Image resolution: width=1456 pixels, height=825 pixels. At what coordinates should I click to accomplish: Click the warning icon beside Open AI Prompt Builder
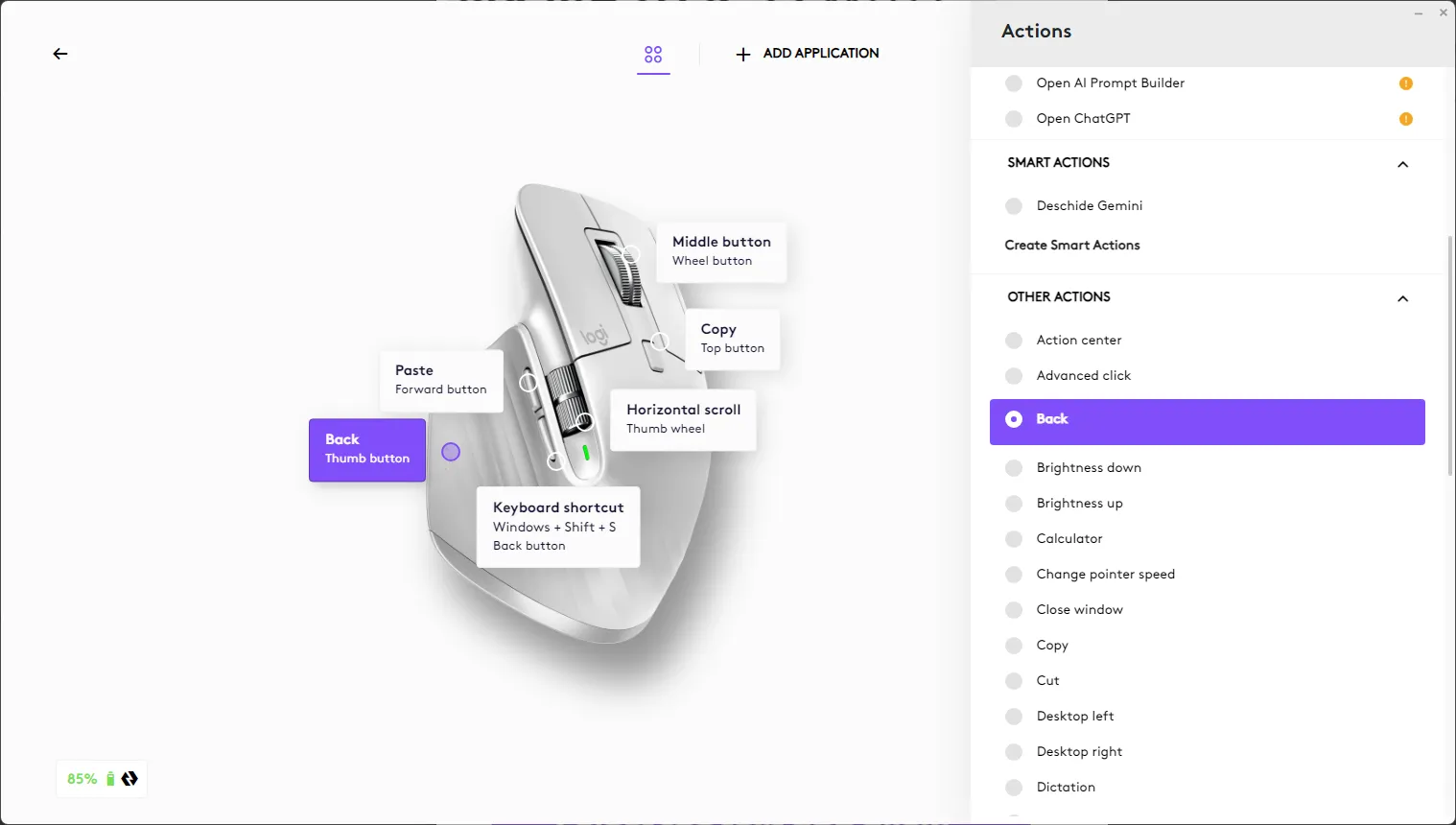[1406, 83]
